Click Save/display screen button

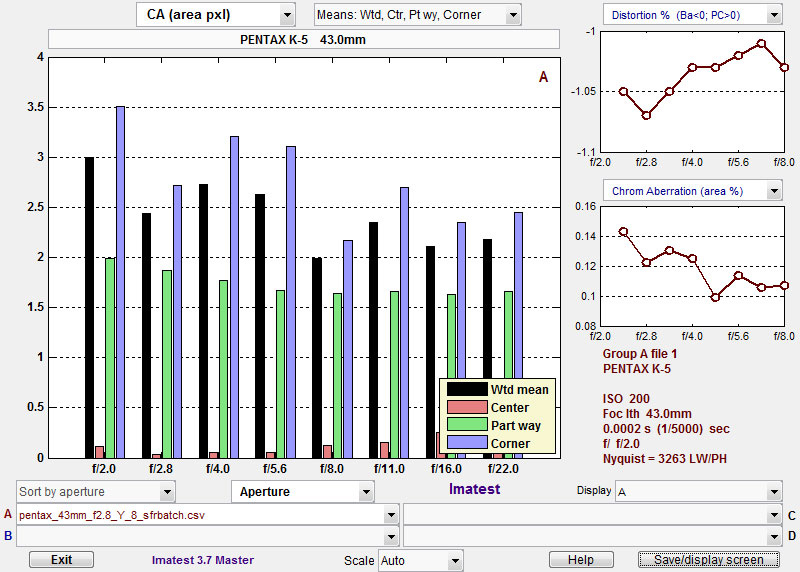click(x=709, y=560)
